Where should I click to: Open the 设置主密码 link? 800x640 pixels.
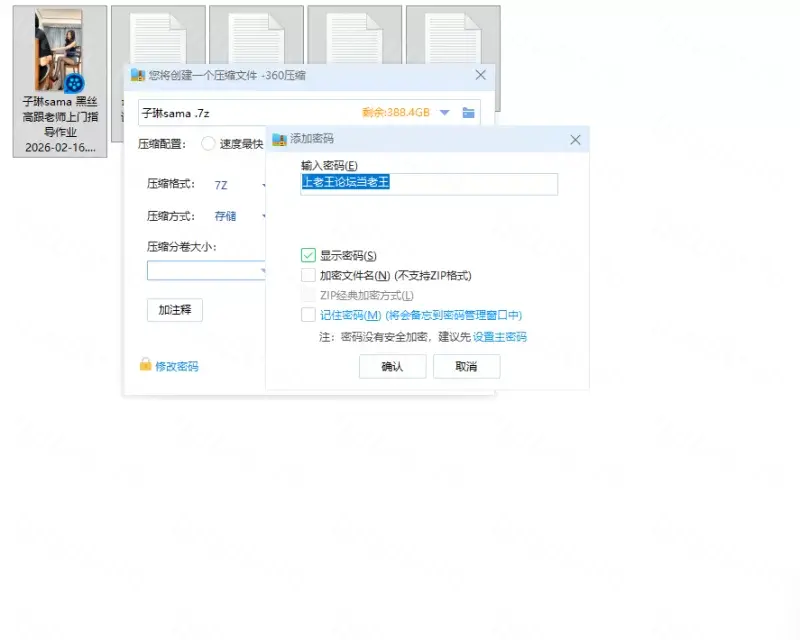click(499, 337)
